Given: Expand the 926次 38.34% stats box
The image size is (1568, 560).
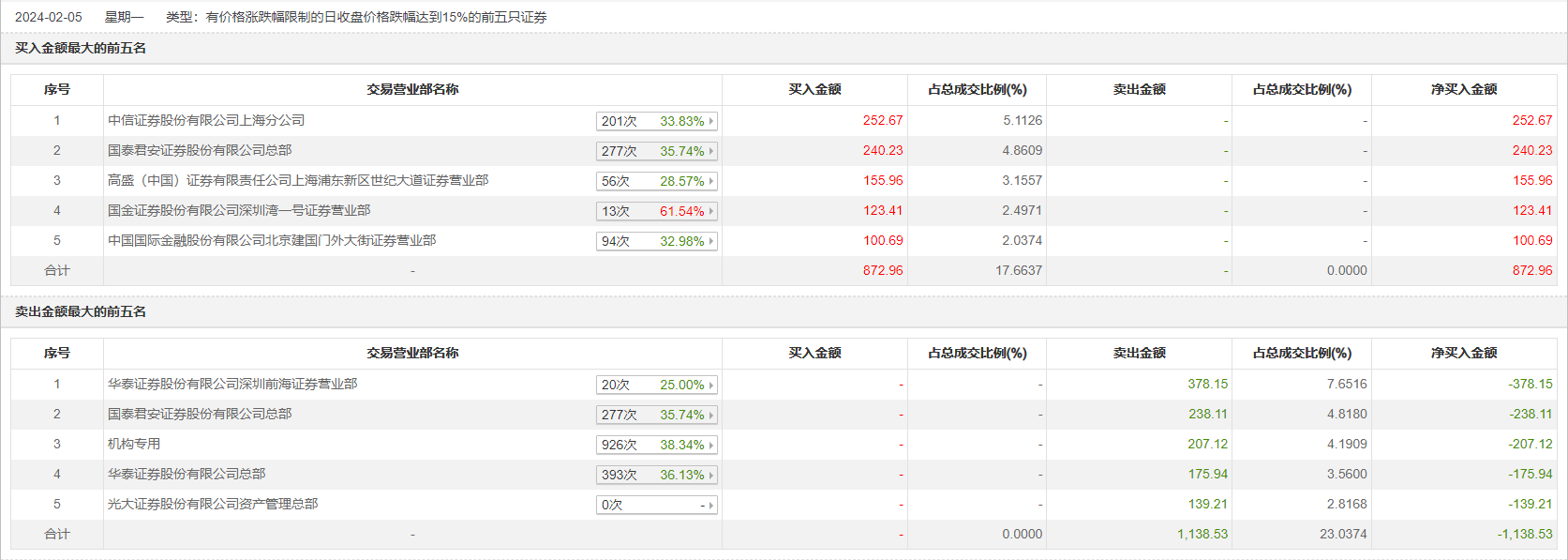Looking at the screenshot, I should tap(656, 445).
